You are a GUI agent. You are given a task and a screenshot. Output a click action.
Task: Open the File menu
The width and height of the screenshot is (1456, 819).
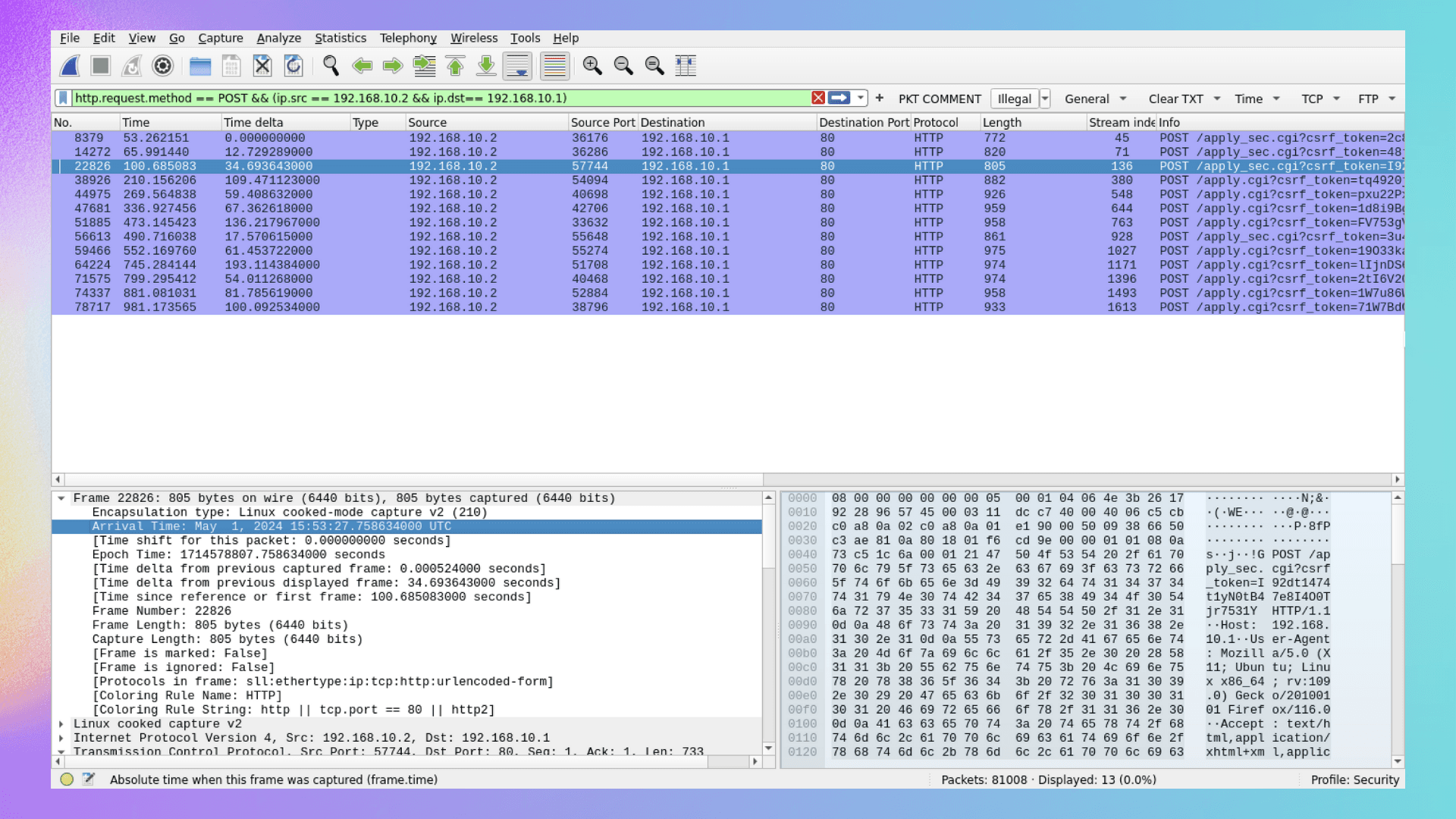[x=70, y=38]
